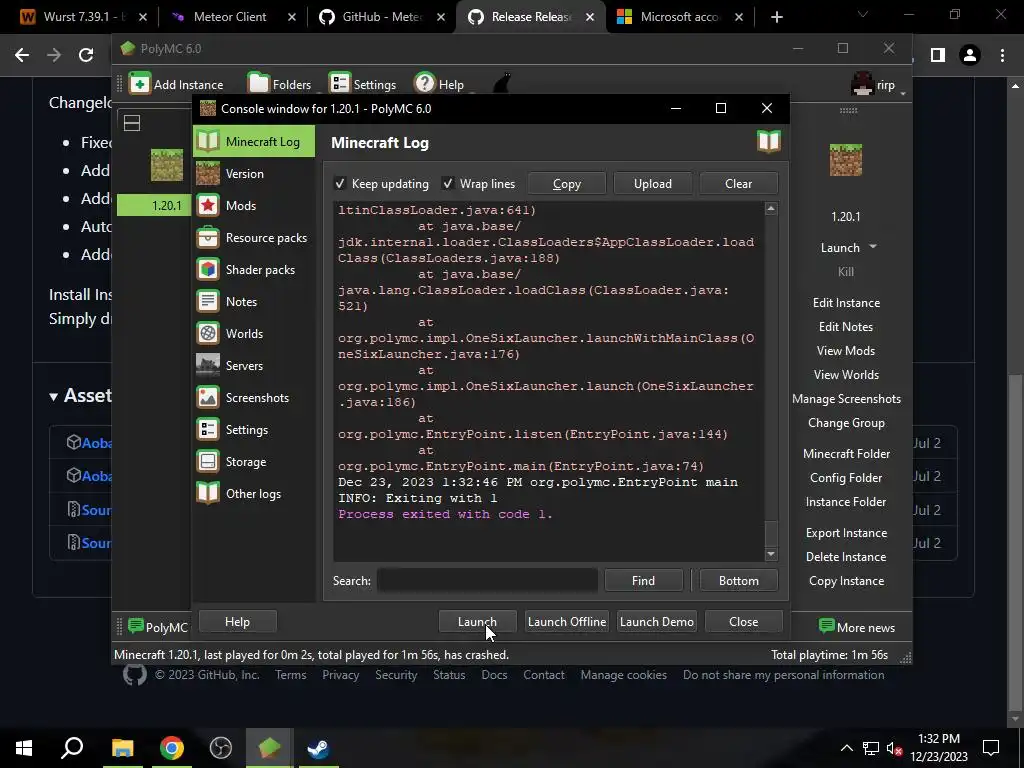Close the console with Close button
This screenshot has width=1024, height=768.
pos(743,622)
